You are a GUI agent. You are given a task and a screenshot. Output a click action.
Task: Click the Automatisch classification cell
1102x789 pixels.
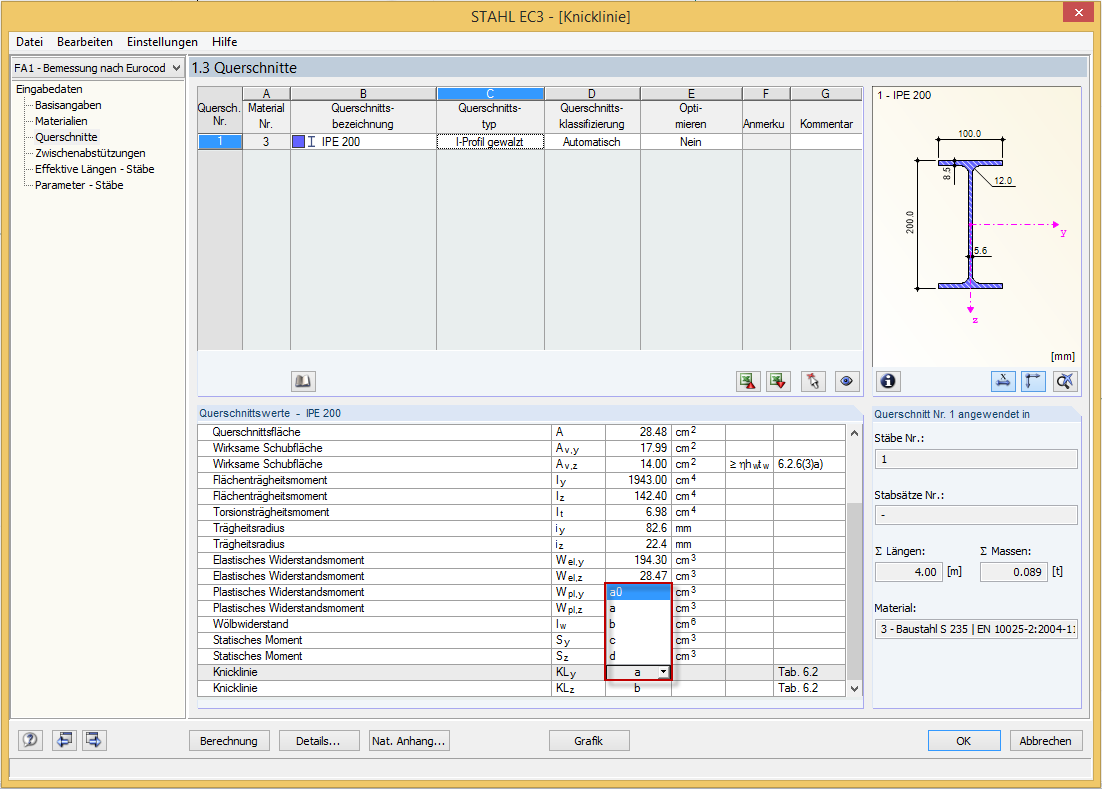click(x=592, y=142)
